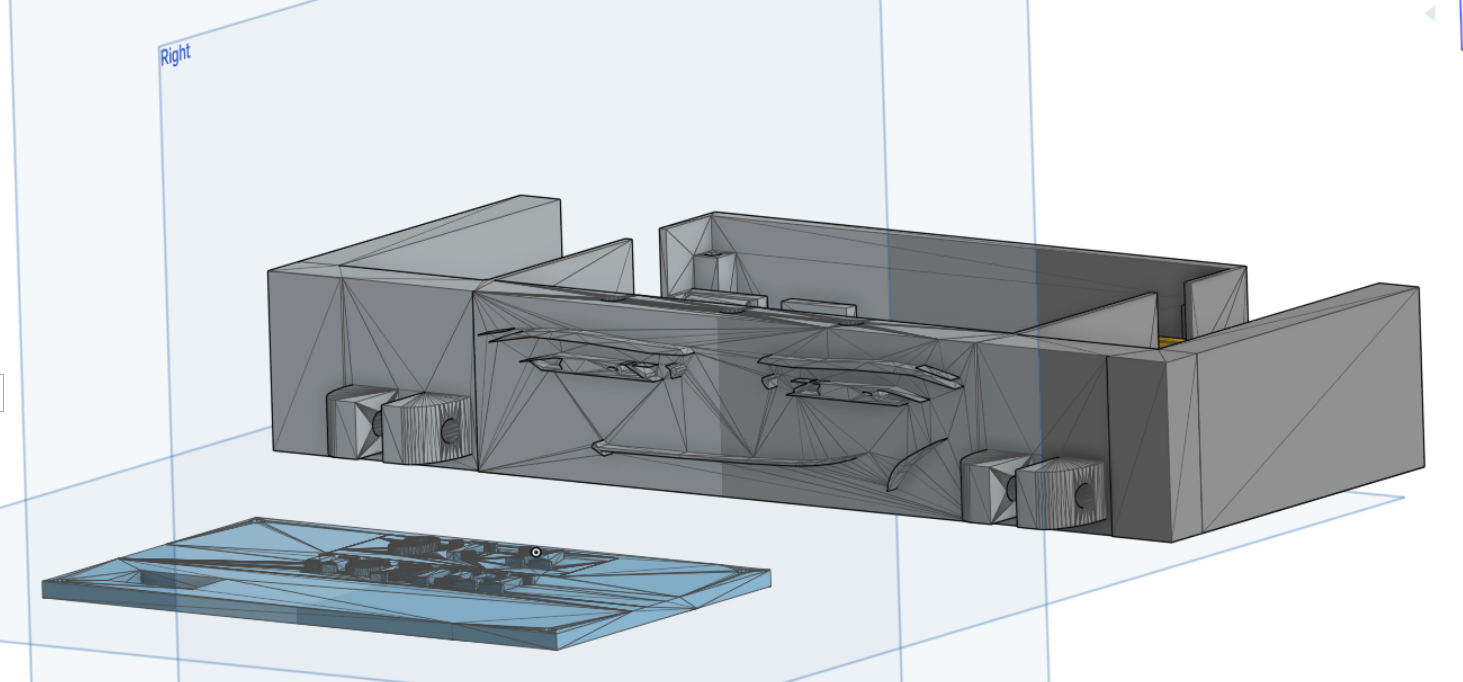The height and width of the screenshot is (682, 1463).
Task: Select the orange part inside the housing
Action: [x=1169, y=342]
